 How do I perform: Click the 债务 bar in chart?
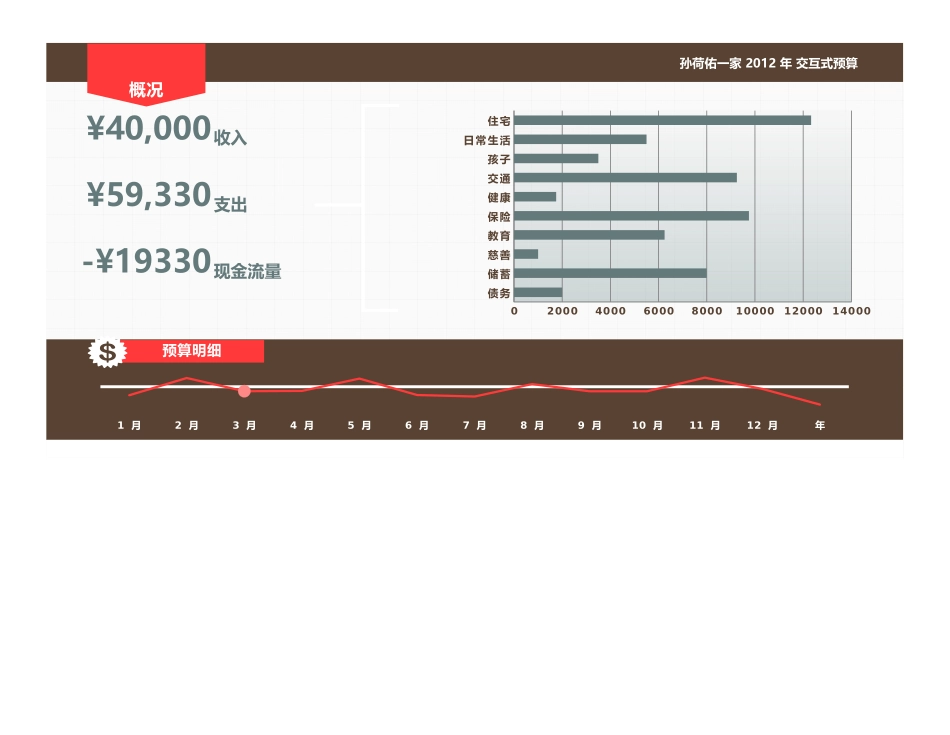point(538,293)
